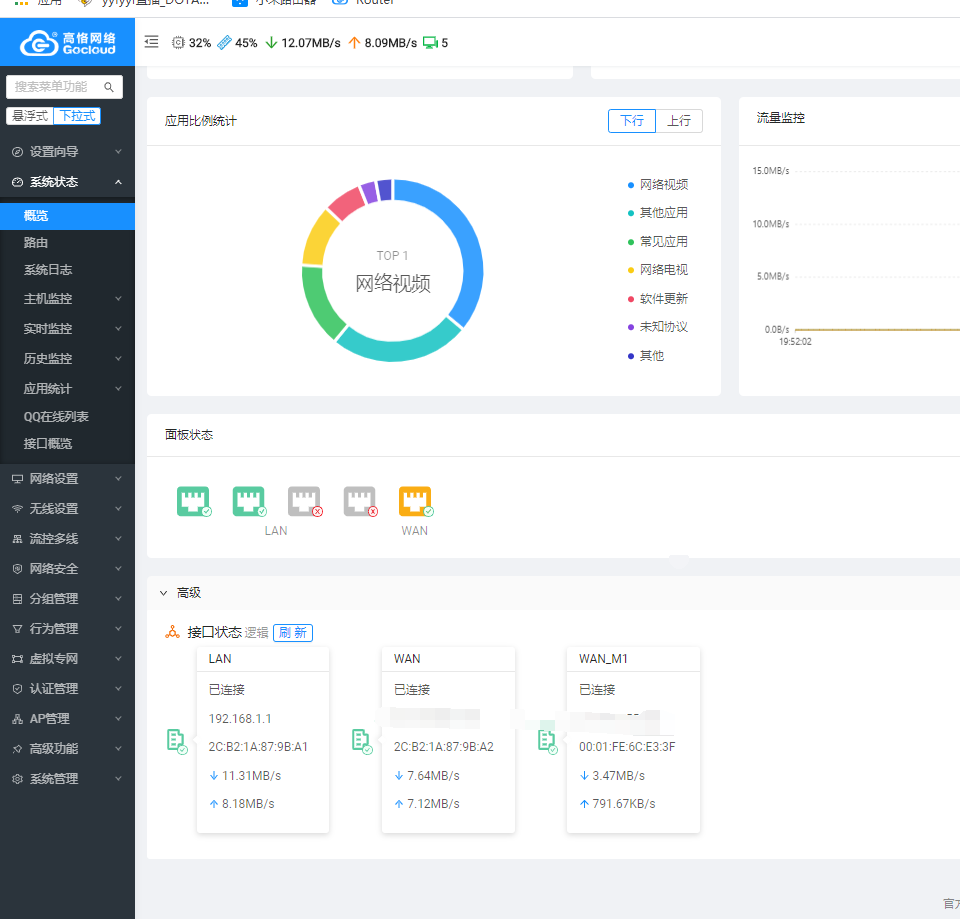Click the first green LAN port icon

pyautogui.click(x=193, y=501)
